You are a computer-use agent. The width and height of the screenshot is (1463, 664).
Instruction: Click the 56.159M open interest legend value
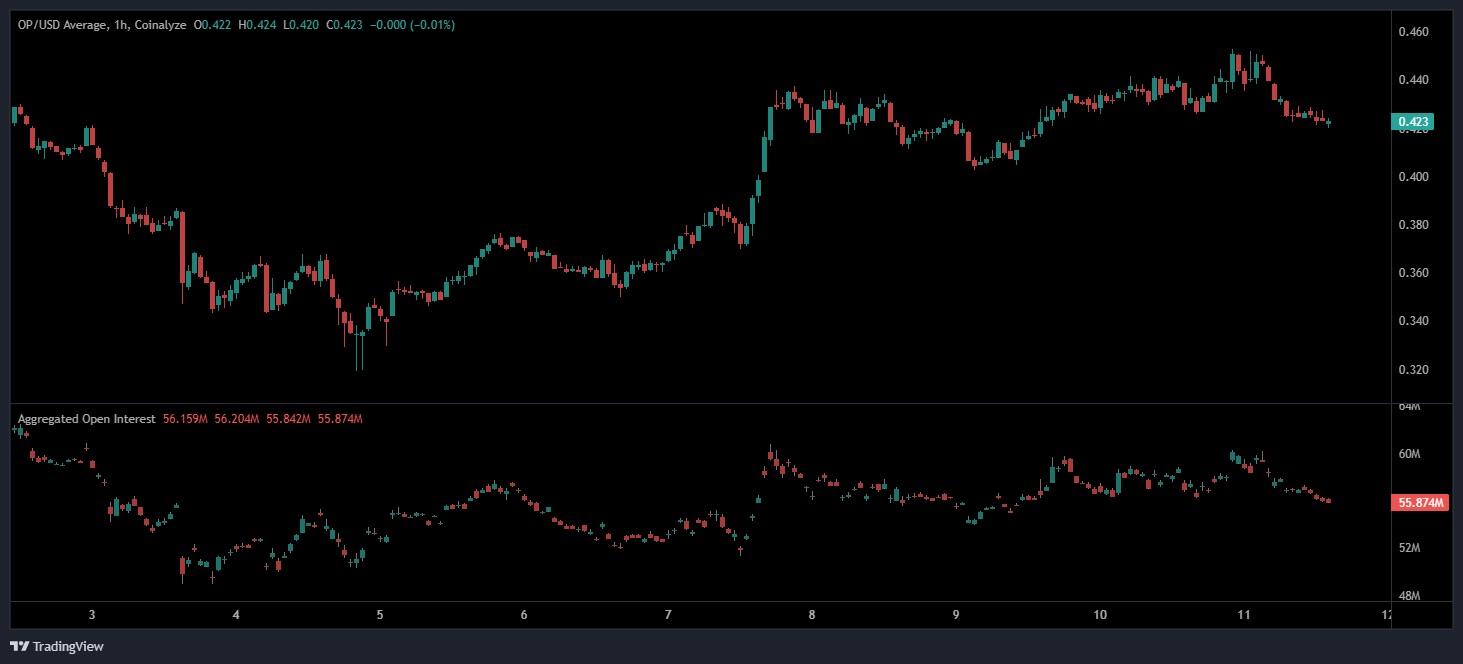pyautogui.click(x=183, y=419)
